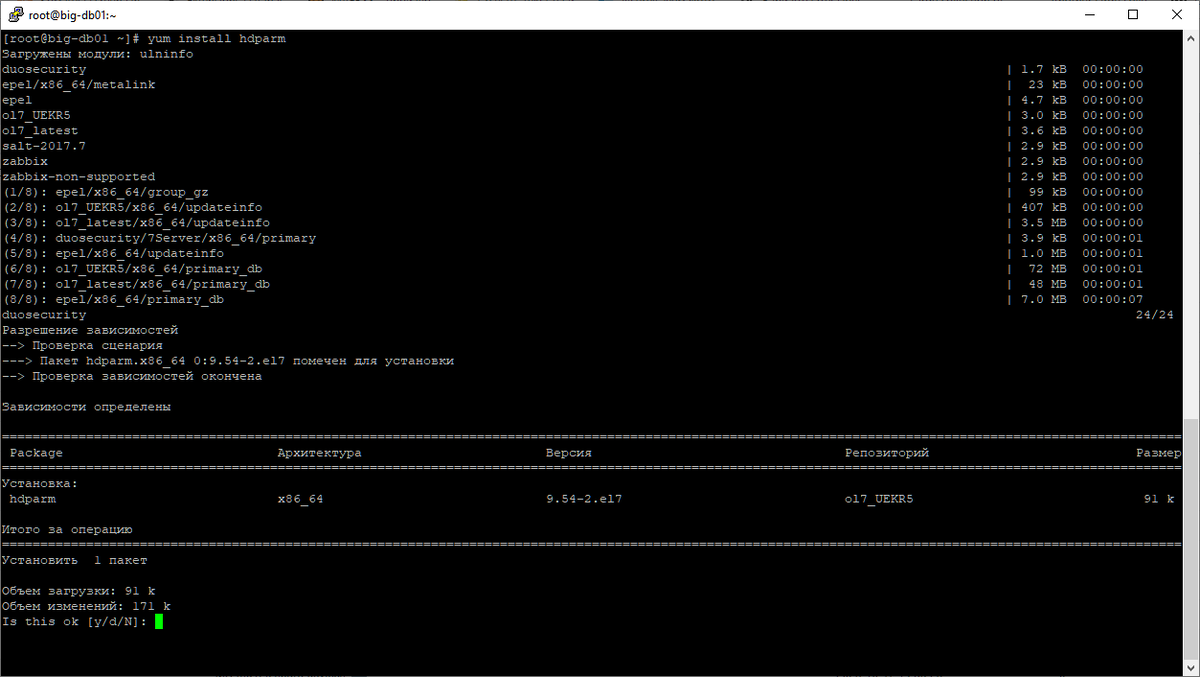Click the 'Репозиторий' column header
Screen dimensions: 1200x677
[887, 453]
